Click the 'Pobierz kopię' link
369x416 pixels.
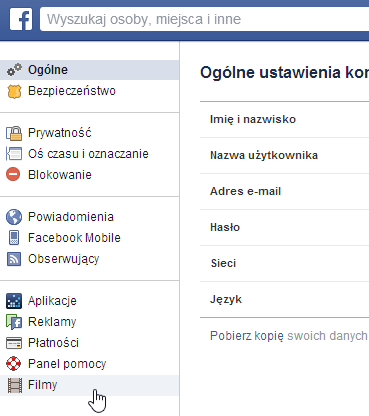(x=247, y=336)
